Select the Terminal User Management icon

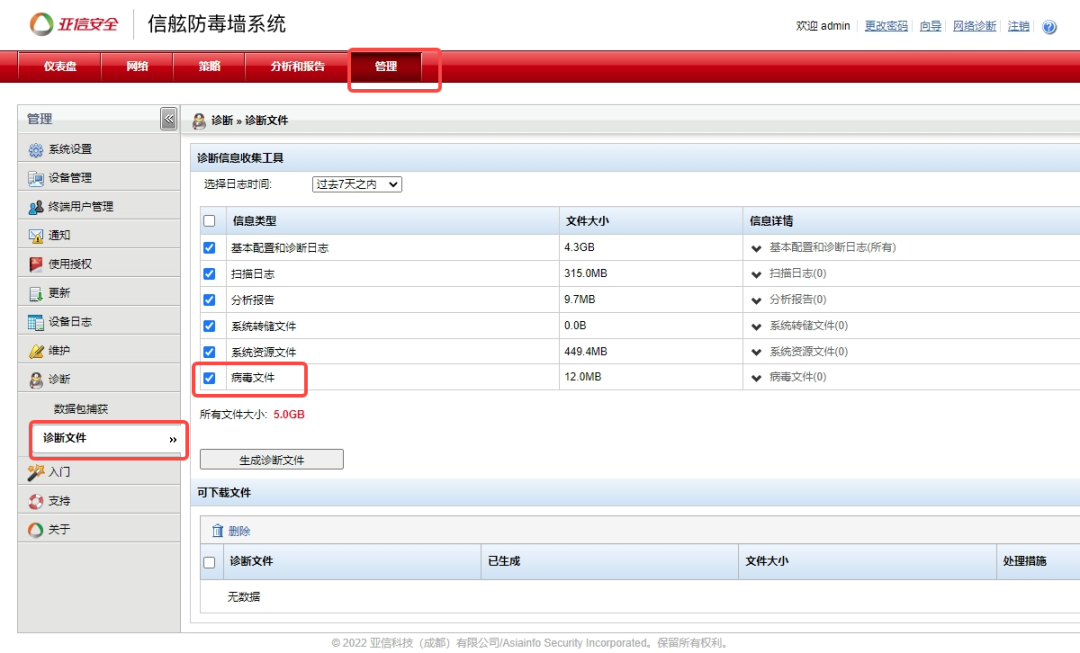[36, 207]
